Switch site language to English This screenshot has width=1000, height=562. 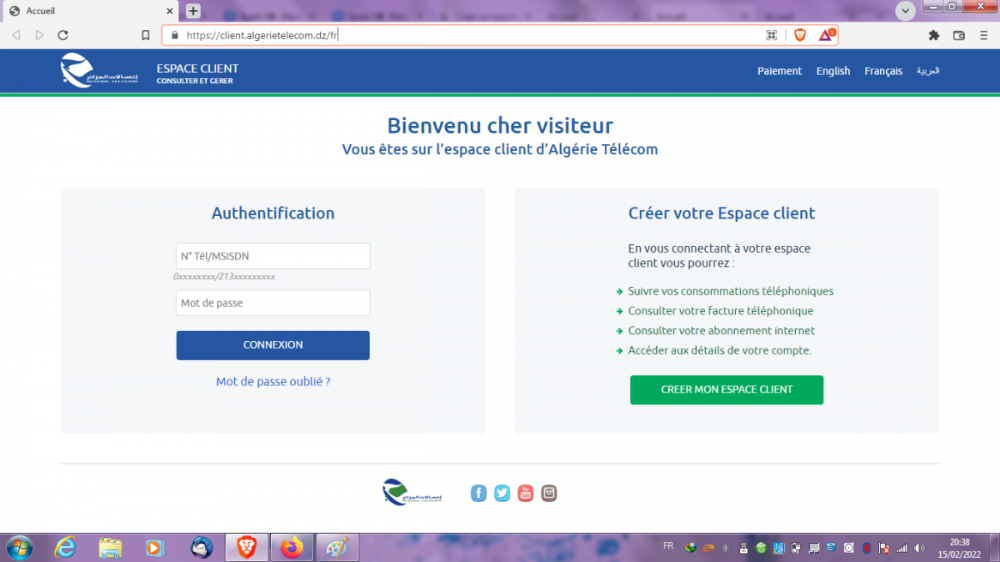[833, 71]
